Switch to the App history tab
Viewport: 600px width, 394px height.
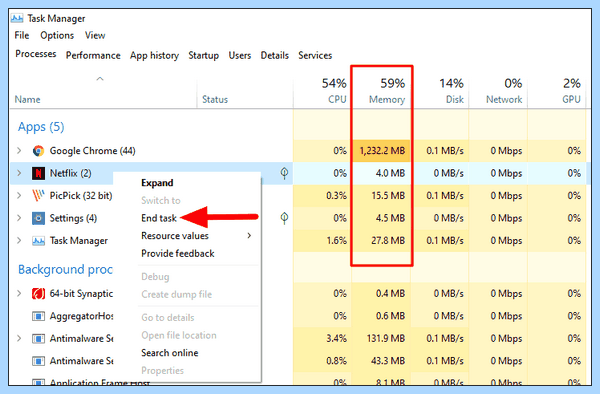click(x=154, y=55)
